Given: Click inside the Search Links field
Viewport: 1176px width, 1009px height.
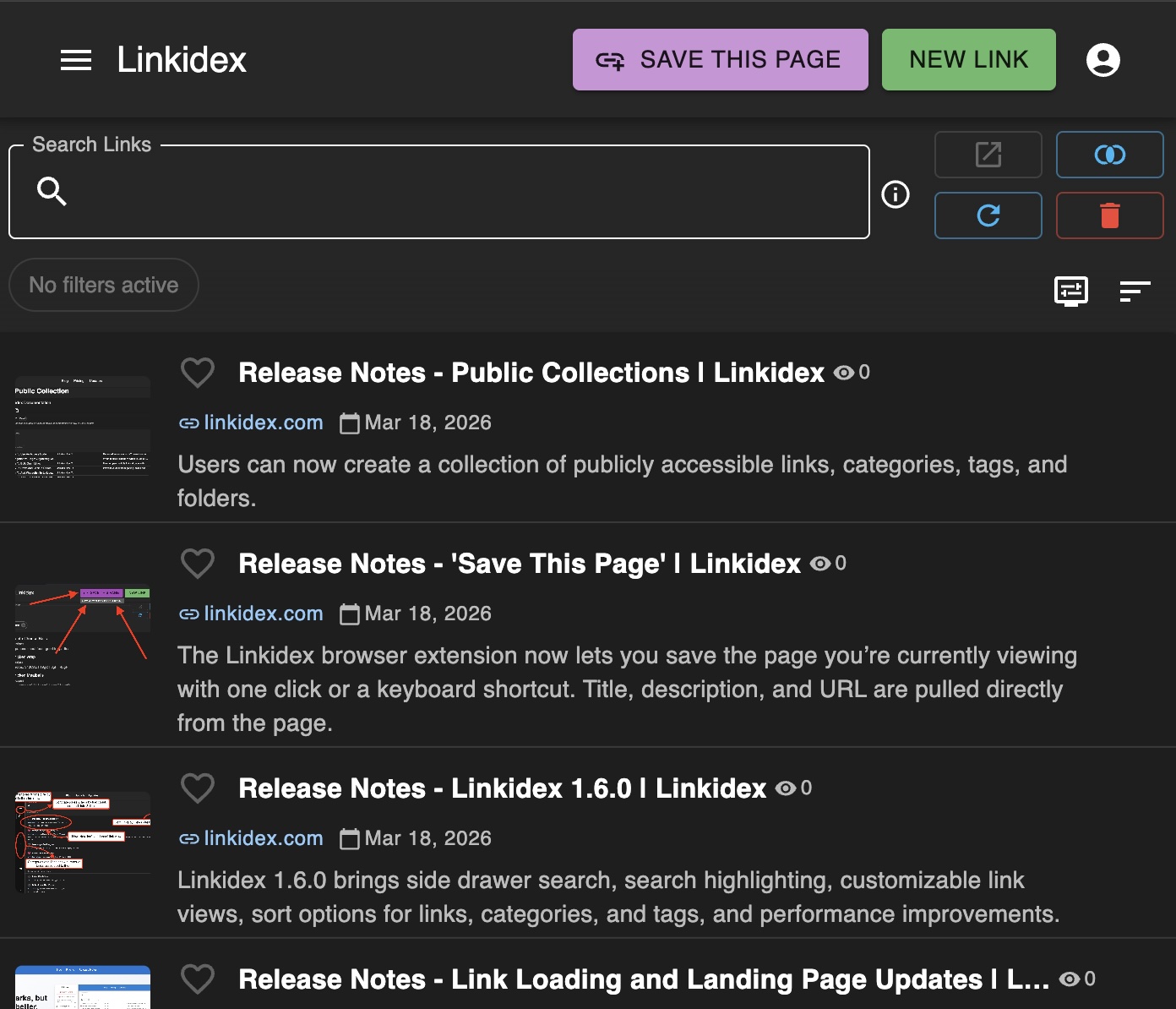Looking at the screenshot, I should click(x=439, y=192).
